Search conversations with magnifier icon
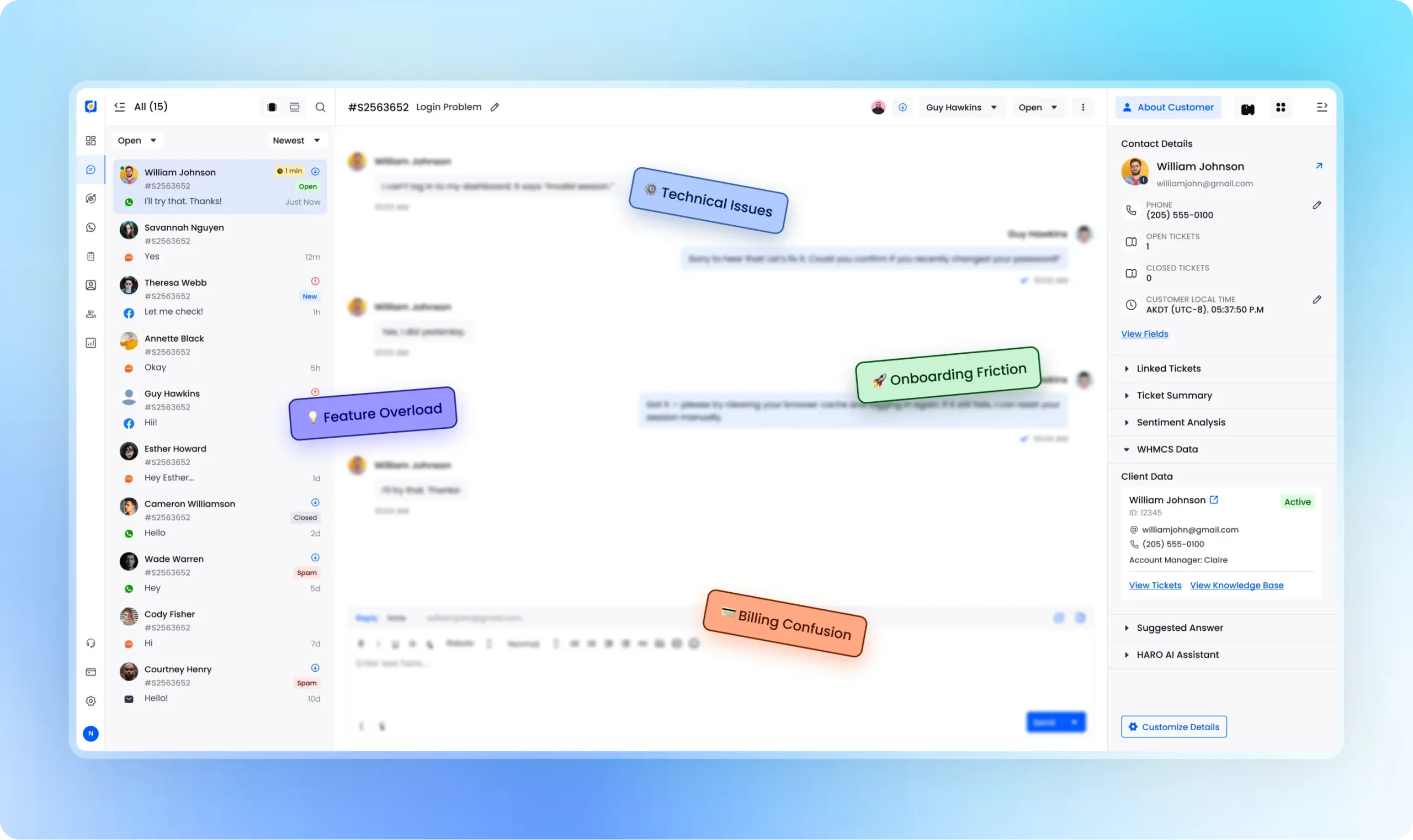The image size is (1413, 840). click(x=321, y=107)
